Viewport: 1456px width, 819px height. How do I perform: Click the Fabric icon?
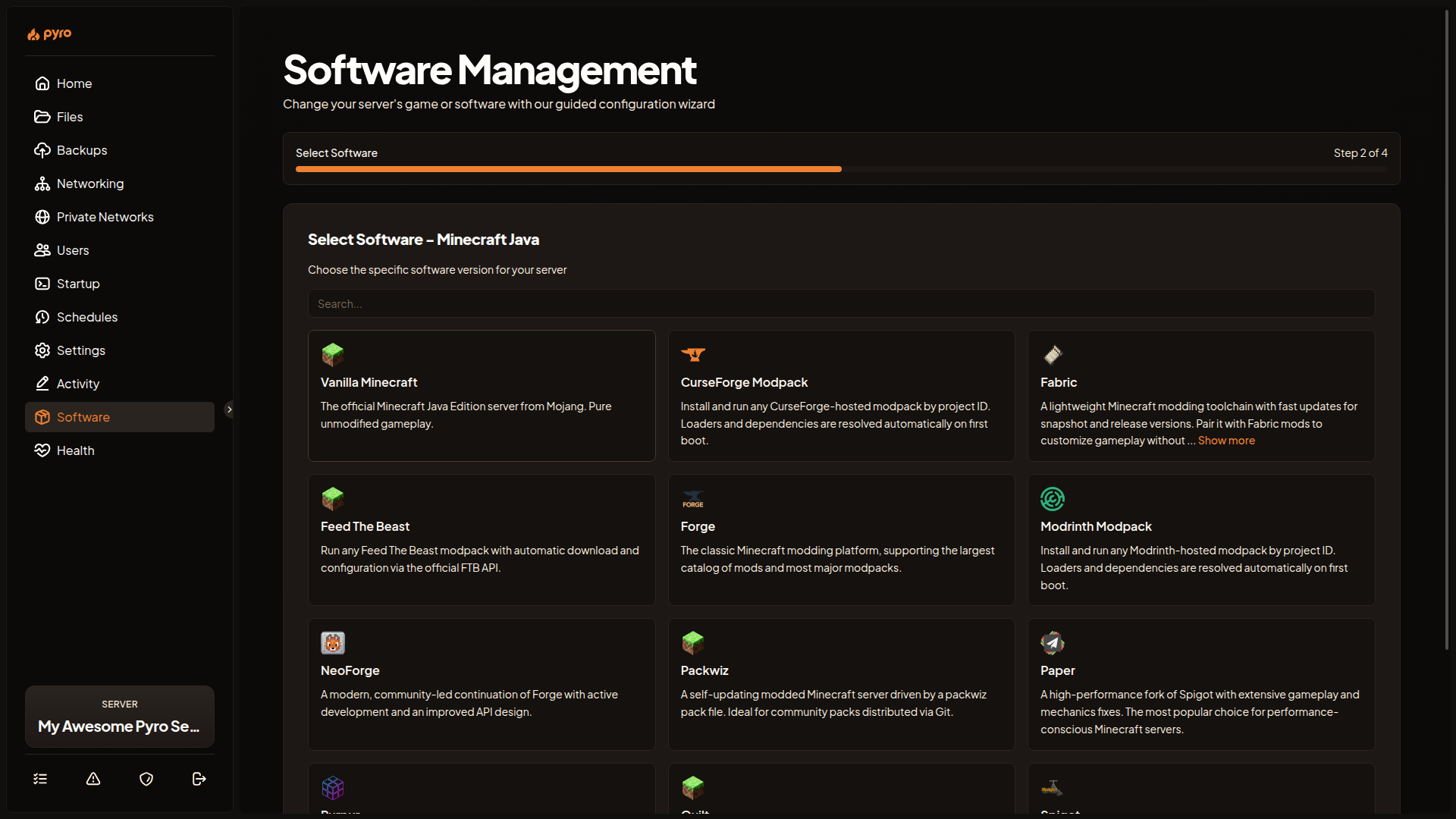[1053, 354]
